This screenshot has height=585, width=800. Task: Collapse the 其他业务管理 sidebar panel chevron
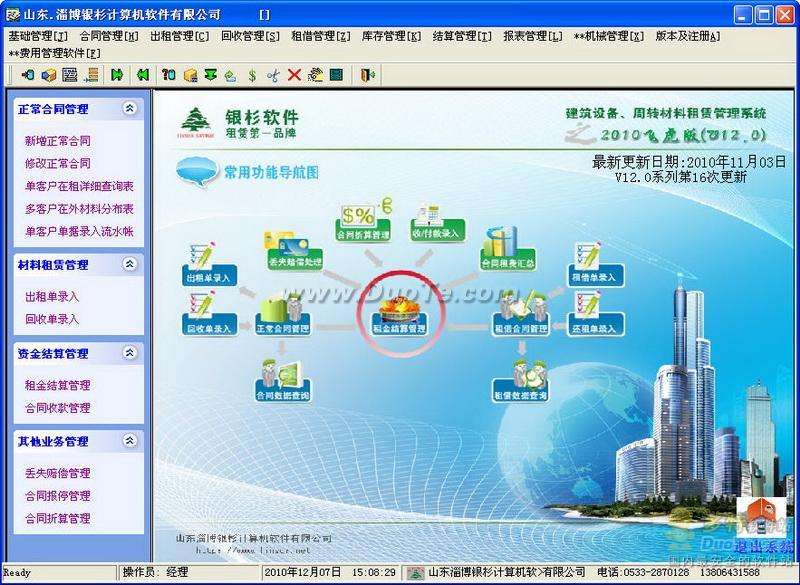pos(130,441)
